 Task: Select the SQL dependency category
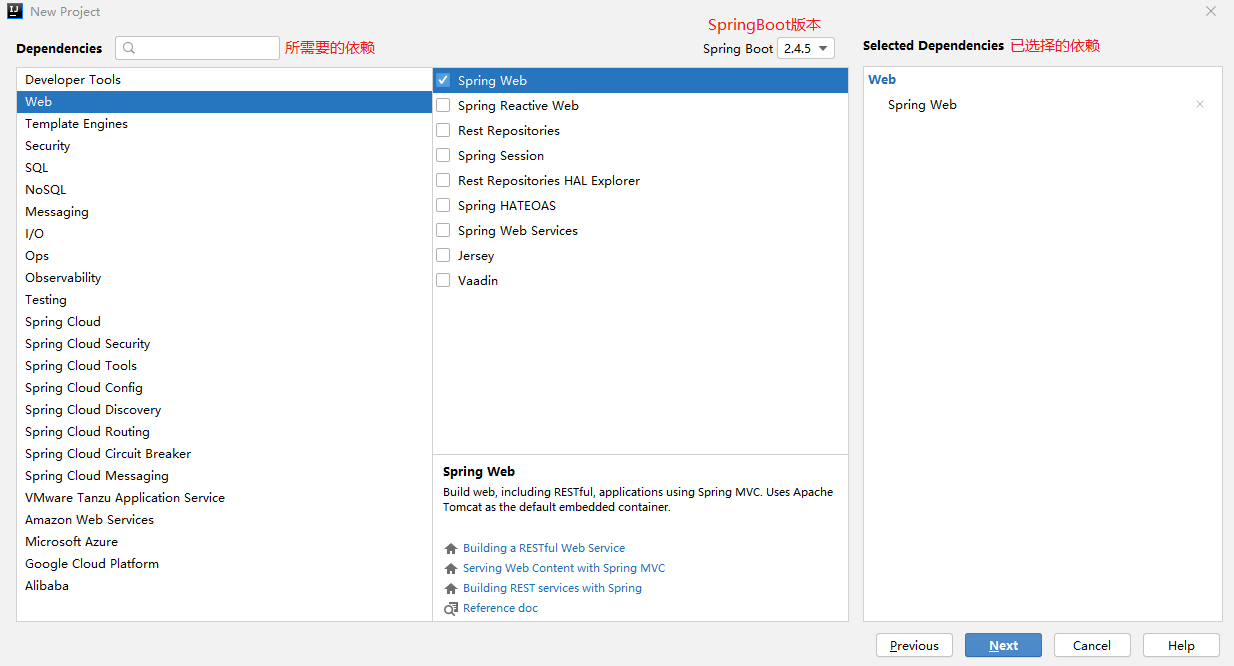(x=224, y=168)
